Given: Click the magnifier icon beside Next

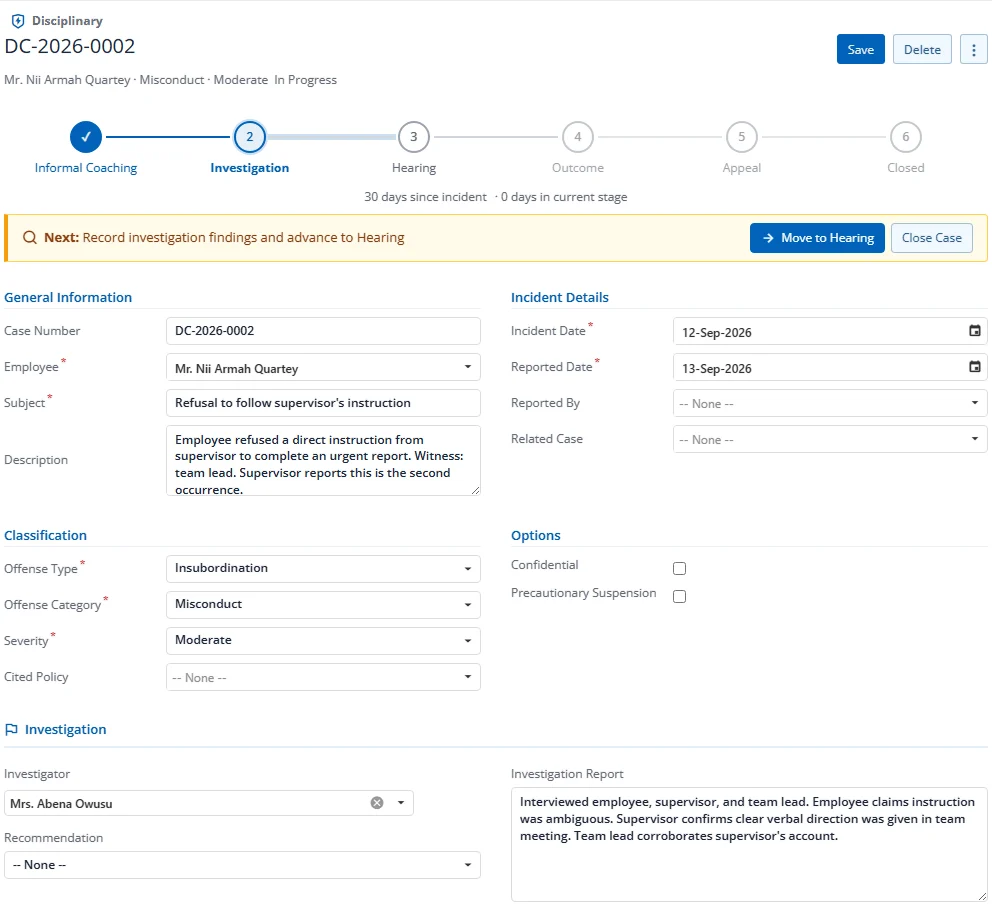Looking at the screenshot, I should pyautogui.click(x=30, y=238).
